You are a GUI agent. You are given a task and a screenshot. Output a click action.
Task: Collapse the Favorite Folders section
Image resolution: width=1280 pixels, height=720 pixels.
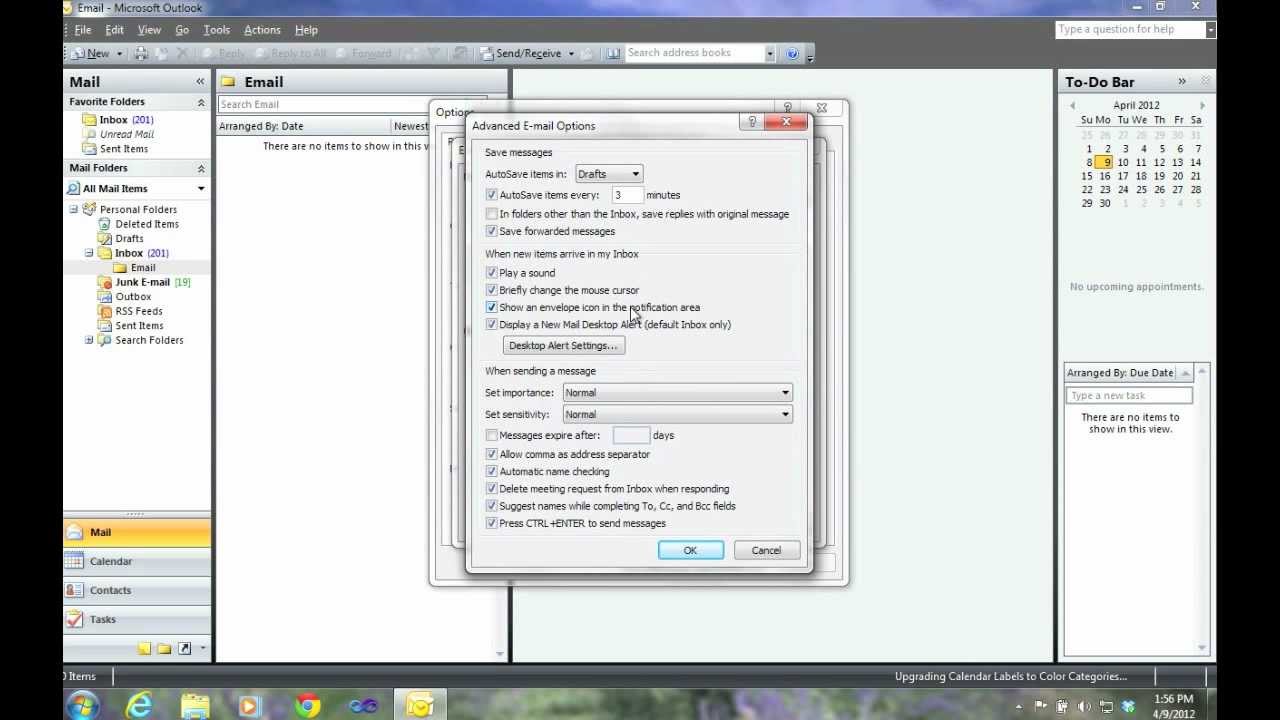coord(201,102)
